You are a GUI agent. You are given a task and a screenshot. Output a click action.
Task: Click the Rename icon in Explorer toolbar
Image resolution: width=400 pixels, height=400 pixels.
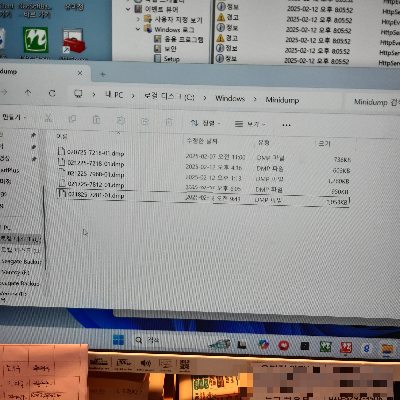[x=121, y=120]
